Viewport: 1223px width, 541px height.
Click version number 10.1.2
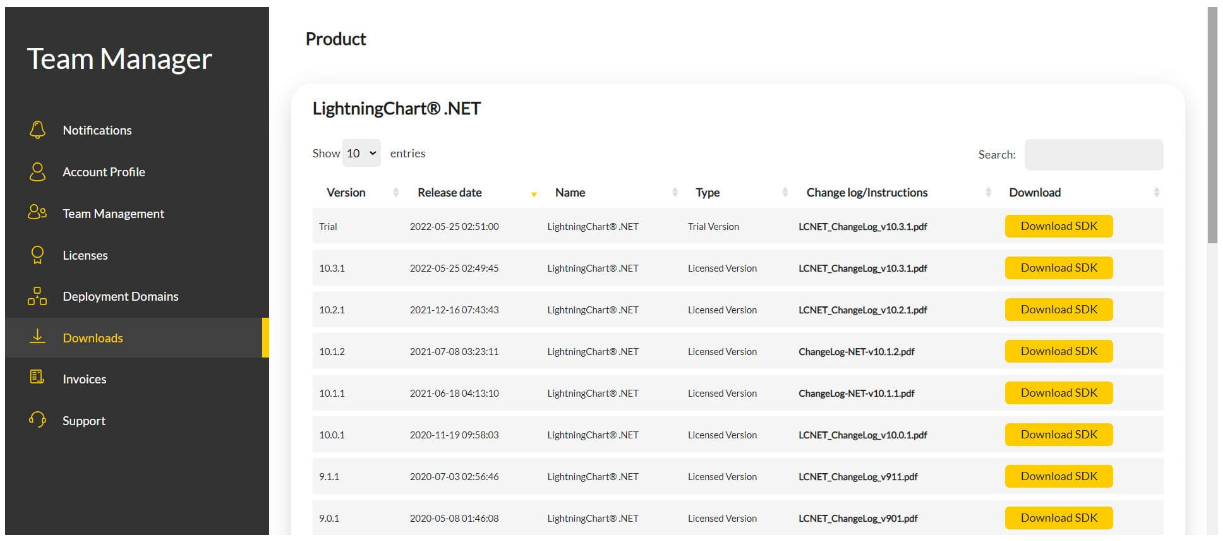[332, 352]
